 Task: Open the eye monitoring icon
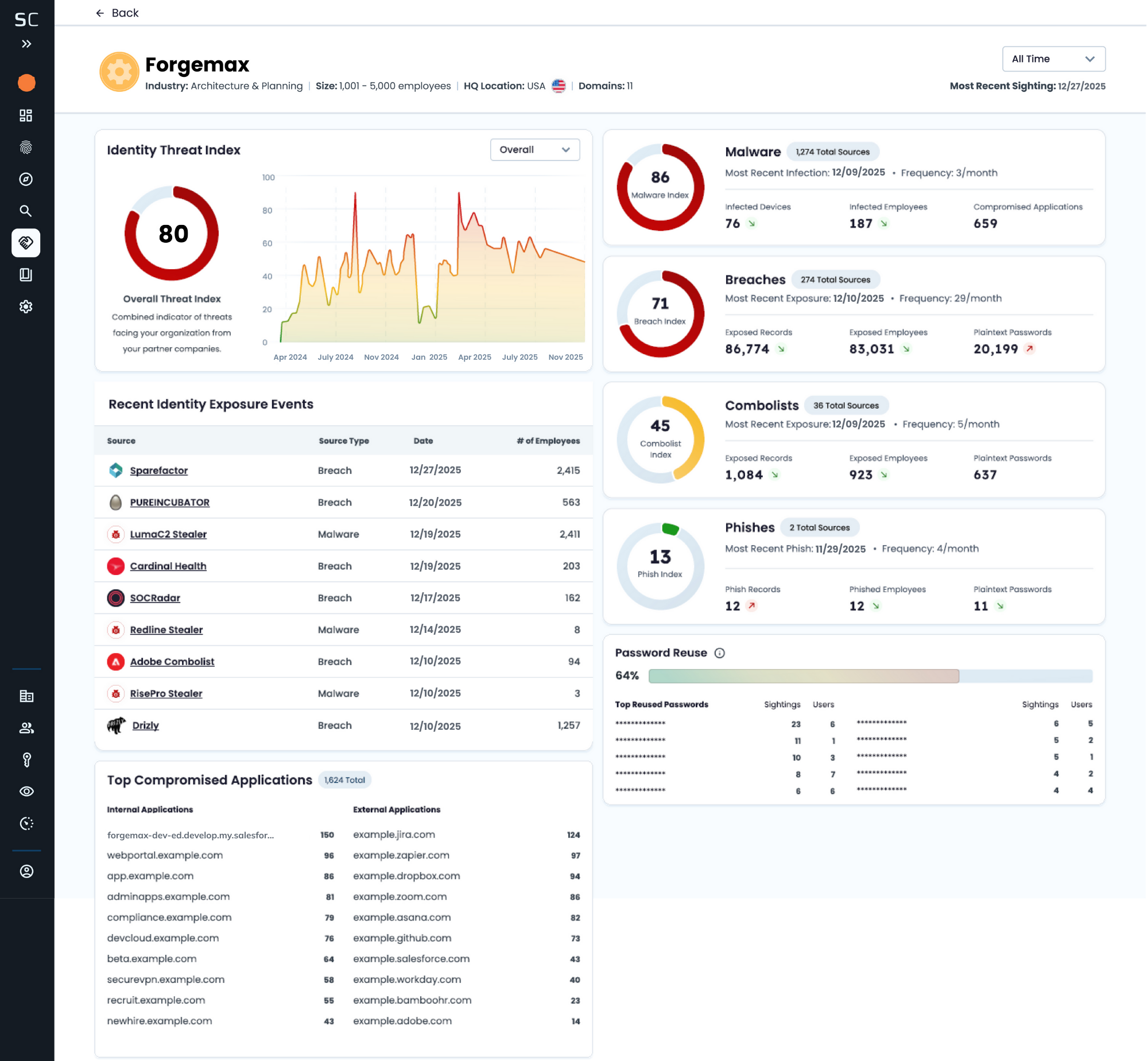pos(26,791)
